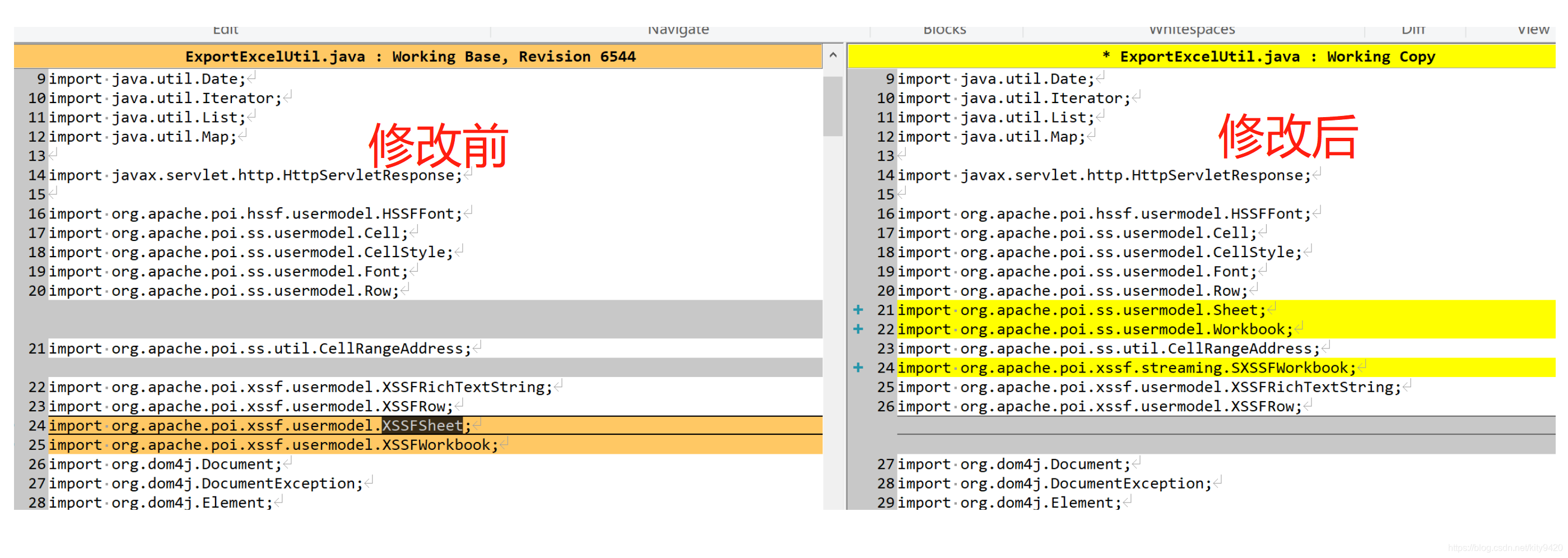The image size is (1568, 558).
Task: Click right pane HSSFFont import line
Action: [x=1104, y=213]
